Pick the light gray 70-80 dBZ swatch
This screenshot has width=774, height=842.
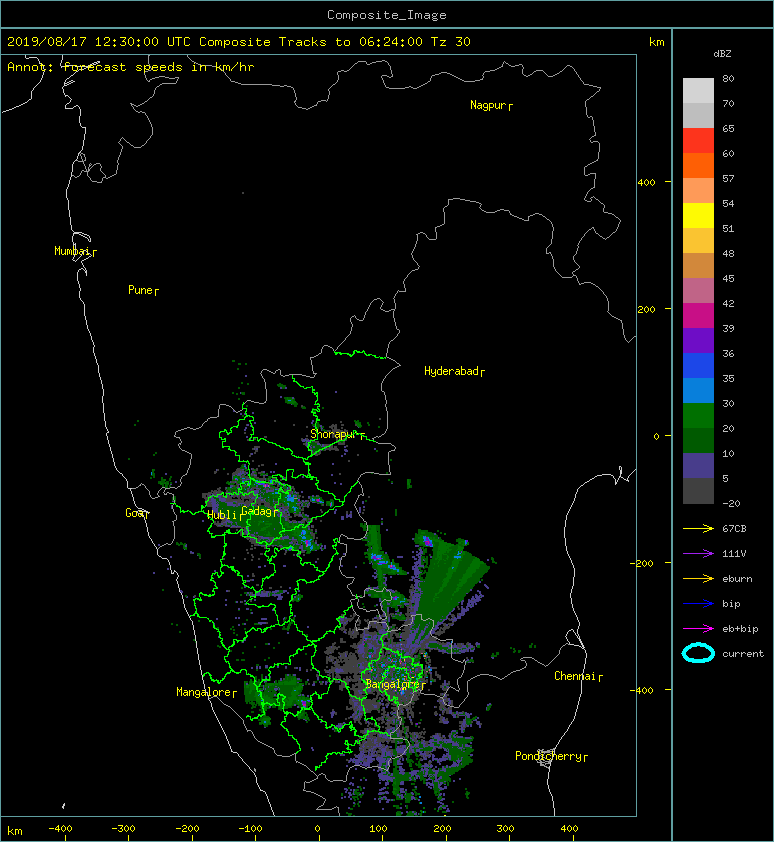click(698, 90)
